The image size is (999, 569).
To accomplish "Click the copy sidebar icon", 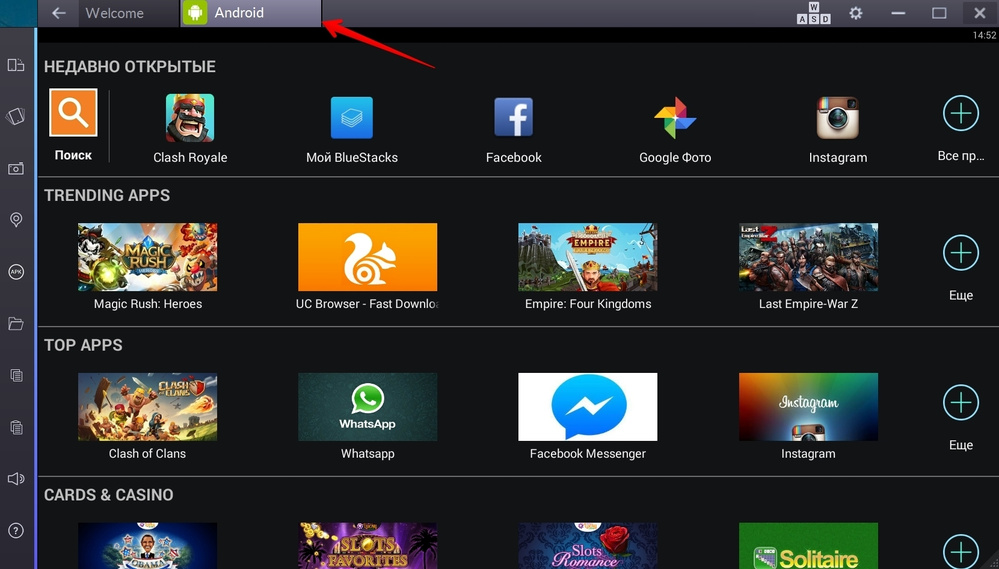I will click(17, 375).
